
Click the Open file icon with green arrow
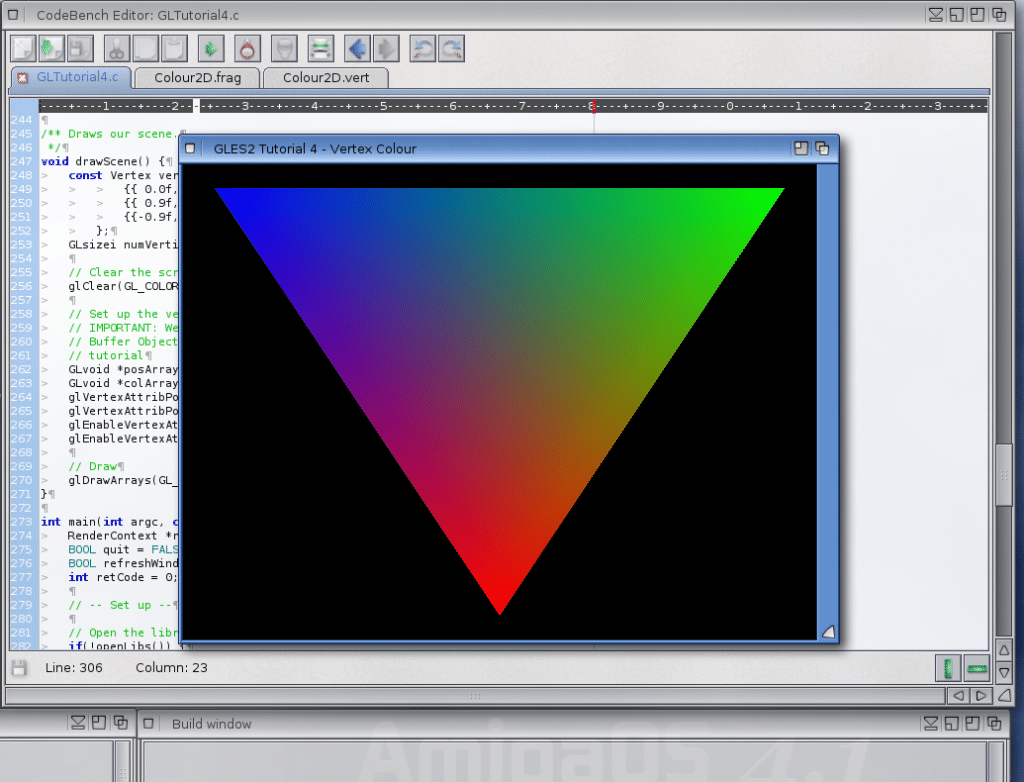(x=51, y=49)
